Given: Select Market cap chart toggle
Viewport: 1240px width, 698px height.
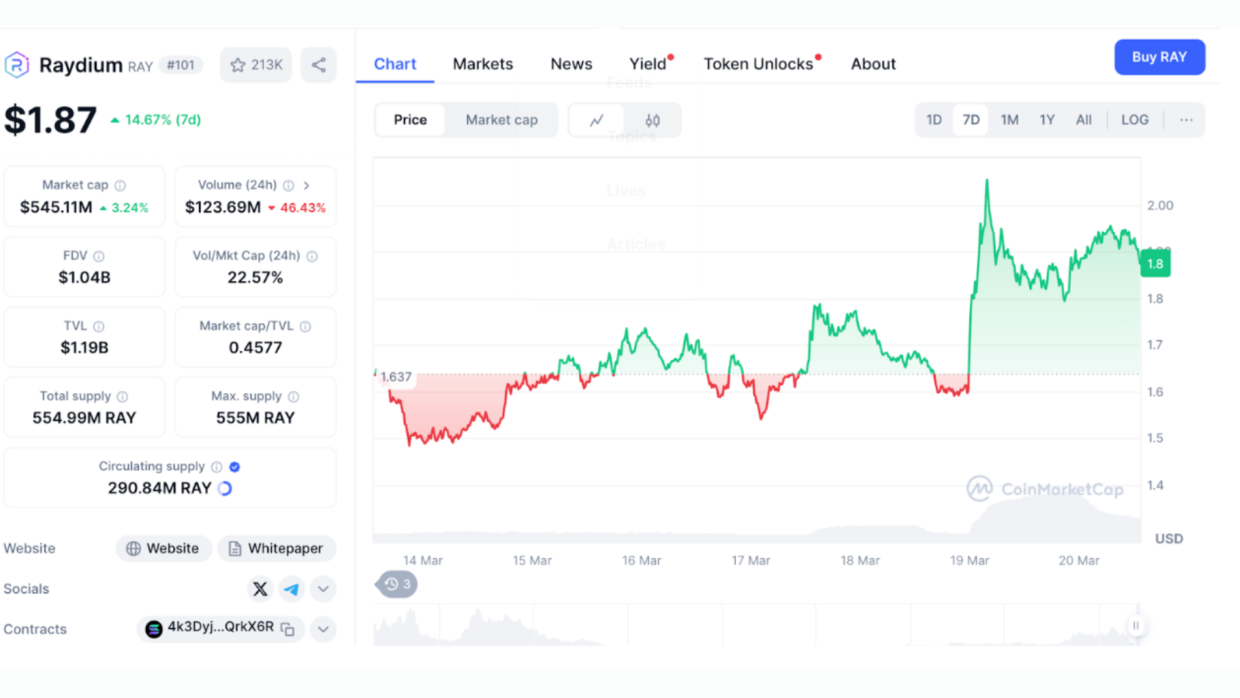Looking at the screenshot, I should pyautogui.click(x=501, y=120).
